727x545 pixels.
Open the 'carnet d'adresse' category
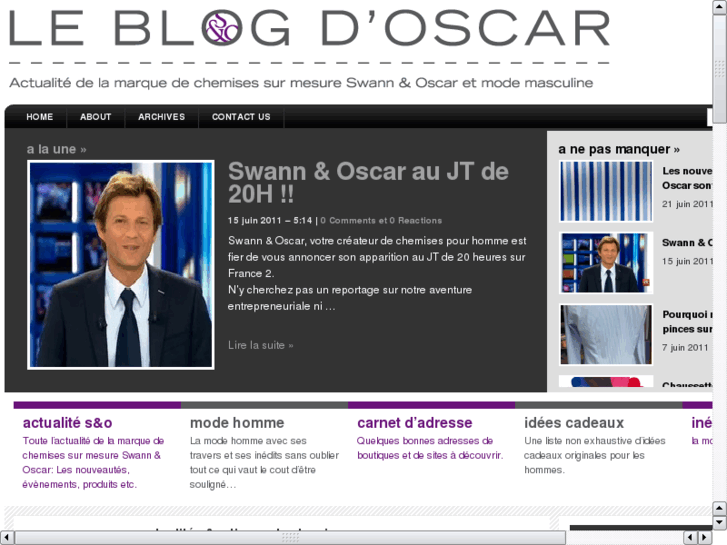[x=415, y=423]
